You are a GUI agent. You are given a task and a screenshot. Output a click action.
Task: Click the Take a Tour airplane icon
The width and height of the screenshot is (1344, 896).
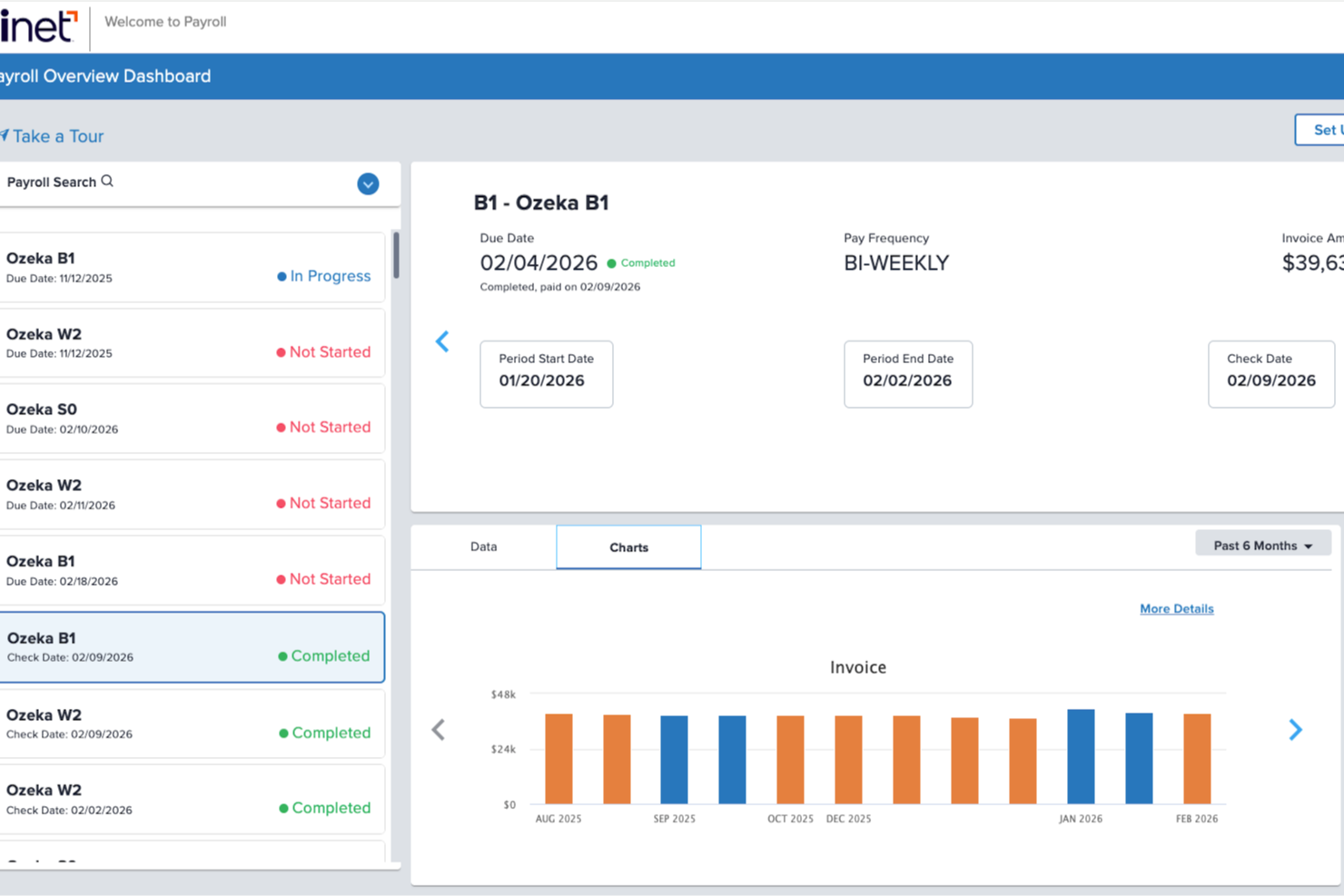(7, 135)
